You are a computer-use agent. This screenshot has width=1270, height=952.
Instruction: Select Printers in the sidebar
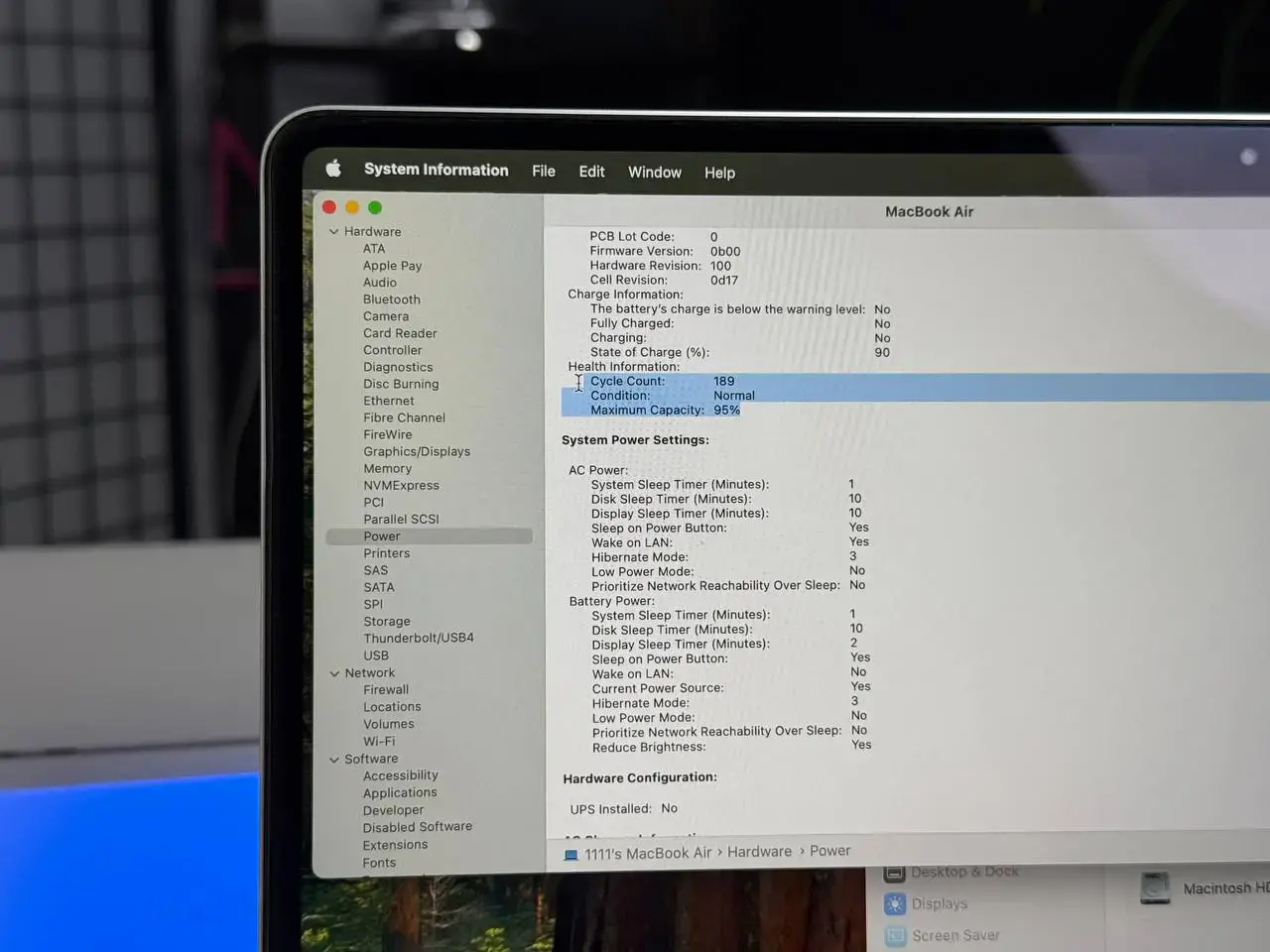(x=386, y=553)
